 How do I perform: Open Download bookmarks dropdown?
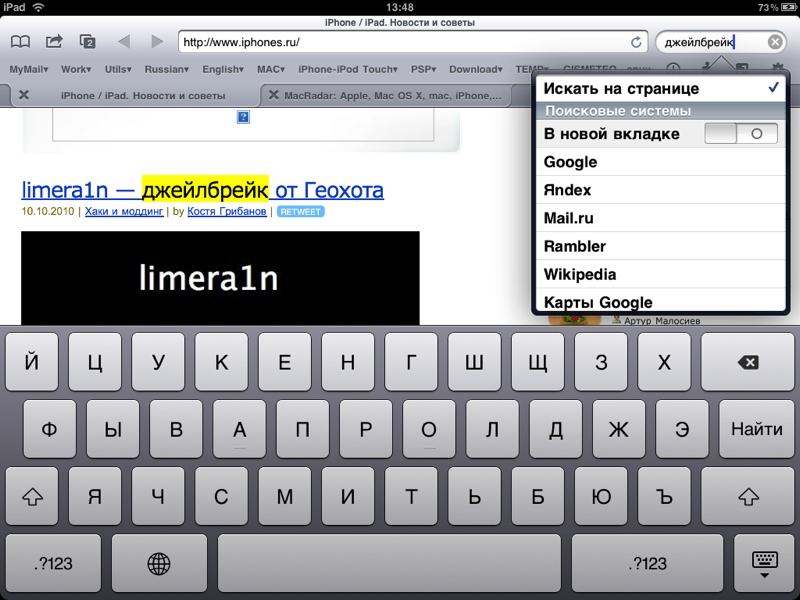coord(476,69)
